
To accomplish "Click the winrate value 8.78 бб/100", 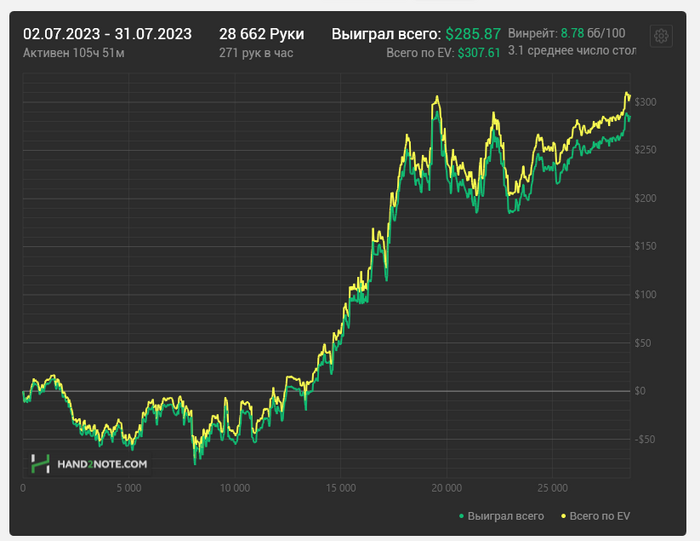I will coord(593,33).
